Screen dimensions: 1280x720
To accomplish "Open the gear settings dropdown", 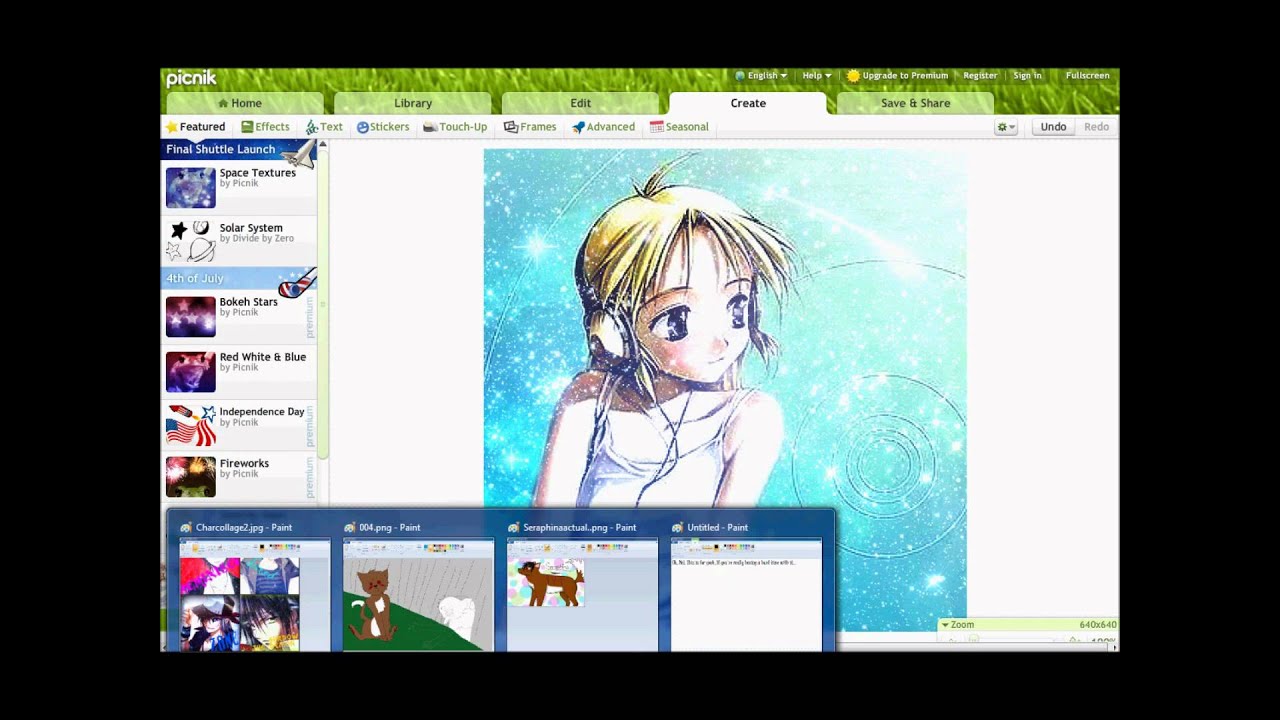I will 1006,127.
